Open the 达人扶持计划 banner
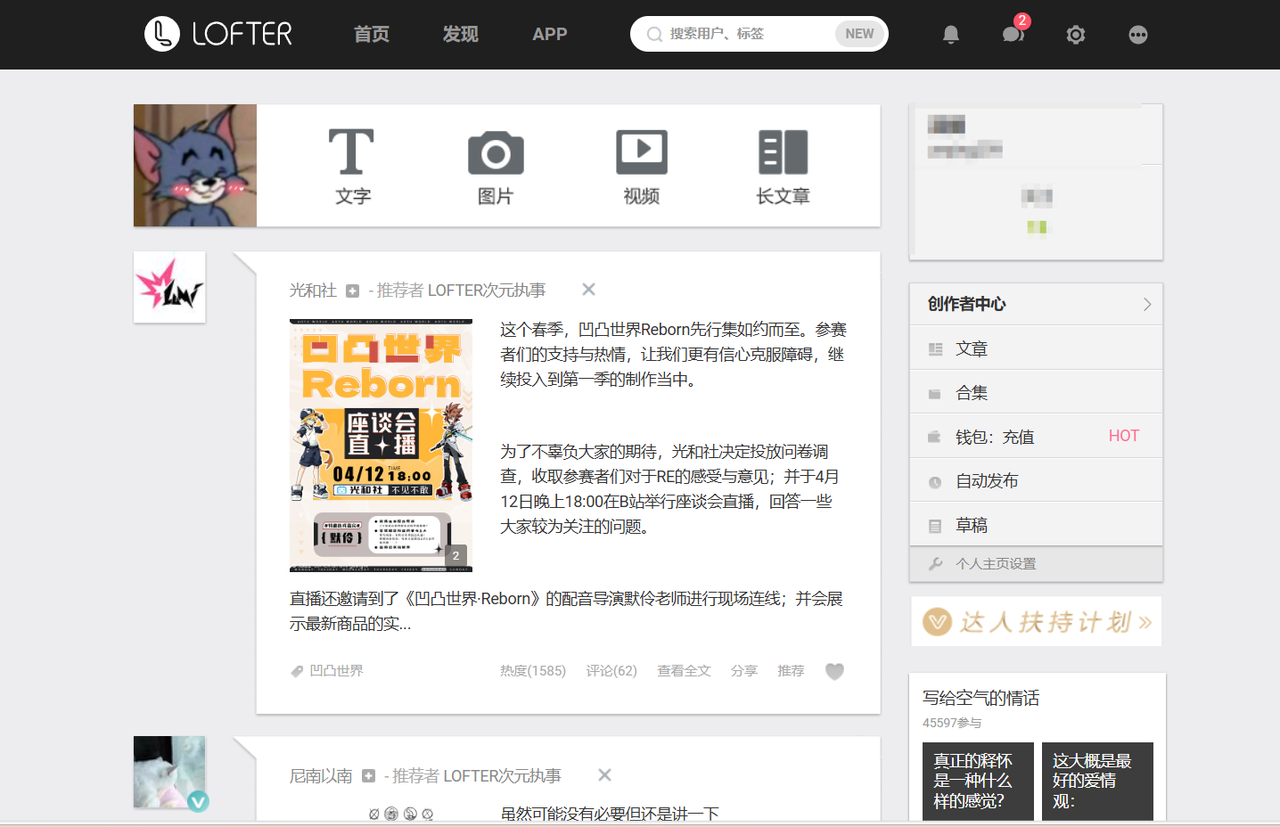1280x827 pixels. coord(1036,621)
